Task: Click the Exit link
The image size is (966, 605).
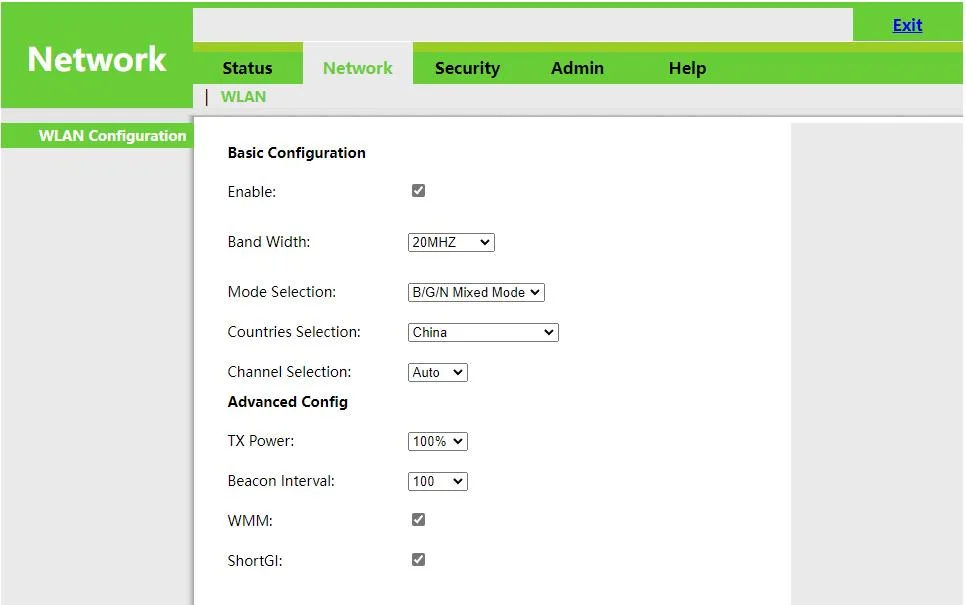Action: 907,25
